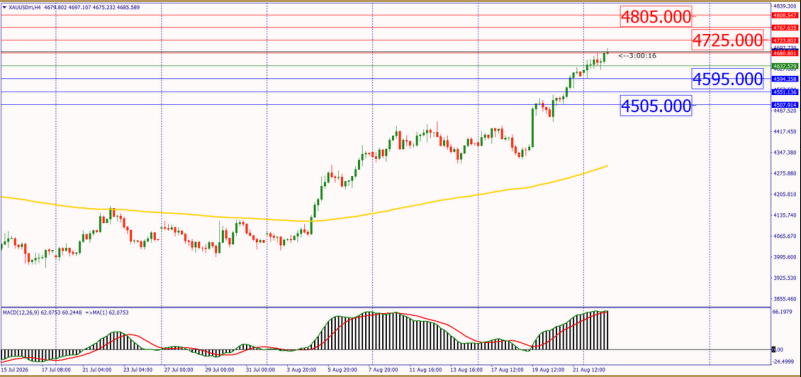The image size is (801, 377).
Task: Click the XAUUSDm,H4 chart title text
Action: tap(22, 7)
